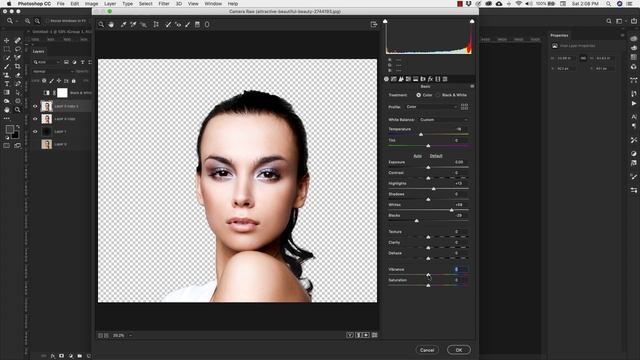Open the Filter menu
The image size is (640, 360).
[164, 4]
